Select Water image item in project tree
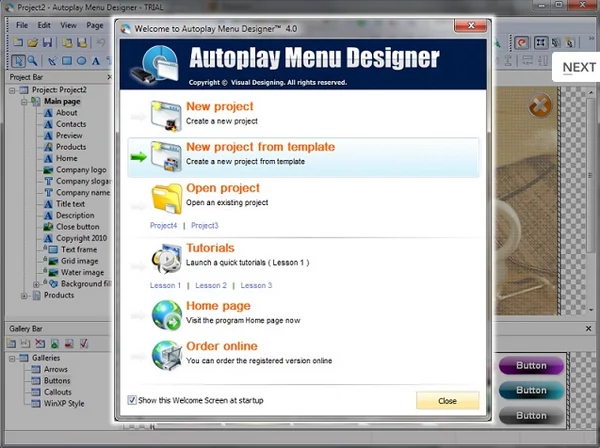The width and height of the screenshot is (600, 448). (82, 272)
